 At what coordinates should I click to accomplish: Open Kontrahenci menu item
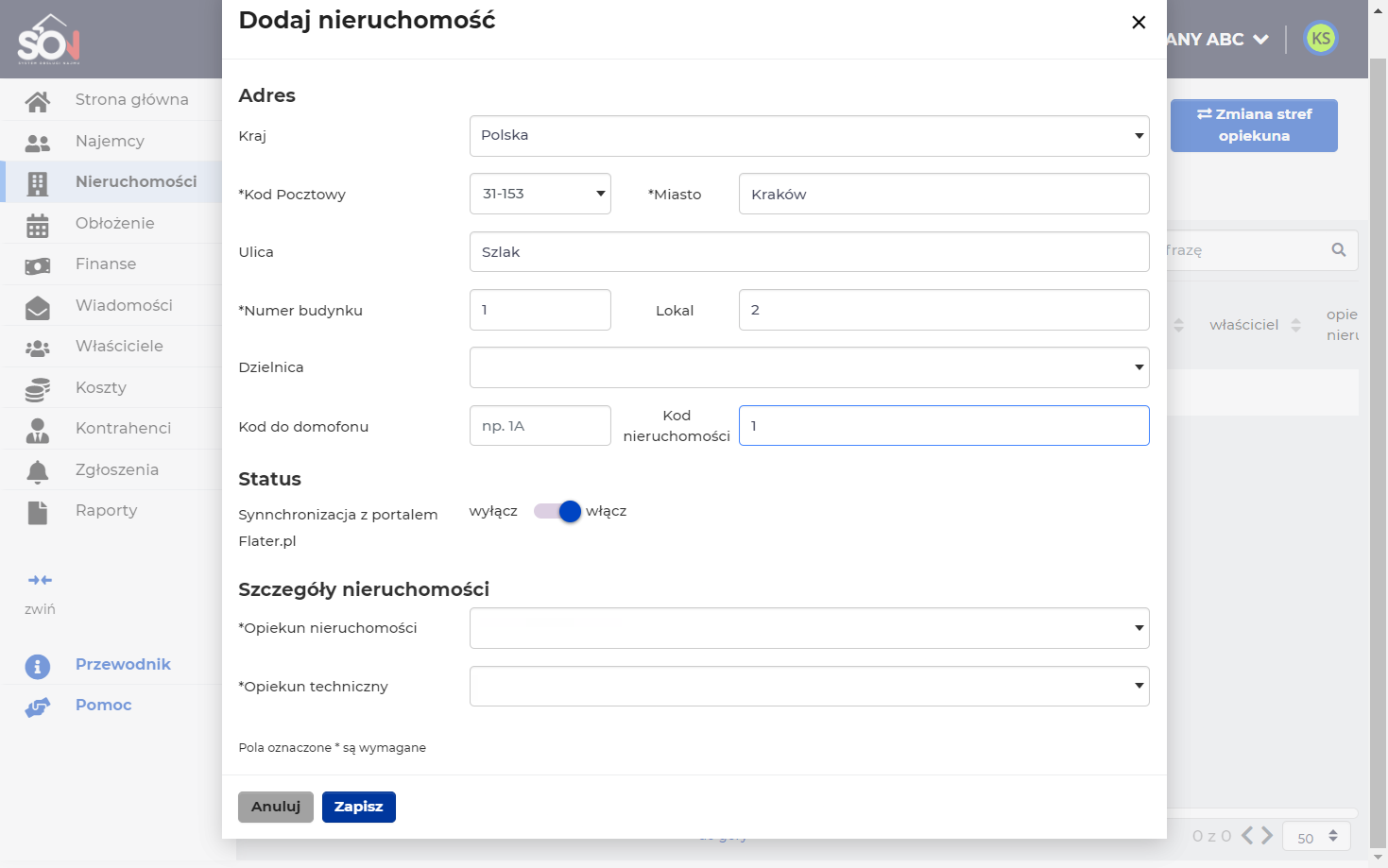(123, 429)
